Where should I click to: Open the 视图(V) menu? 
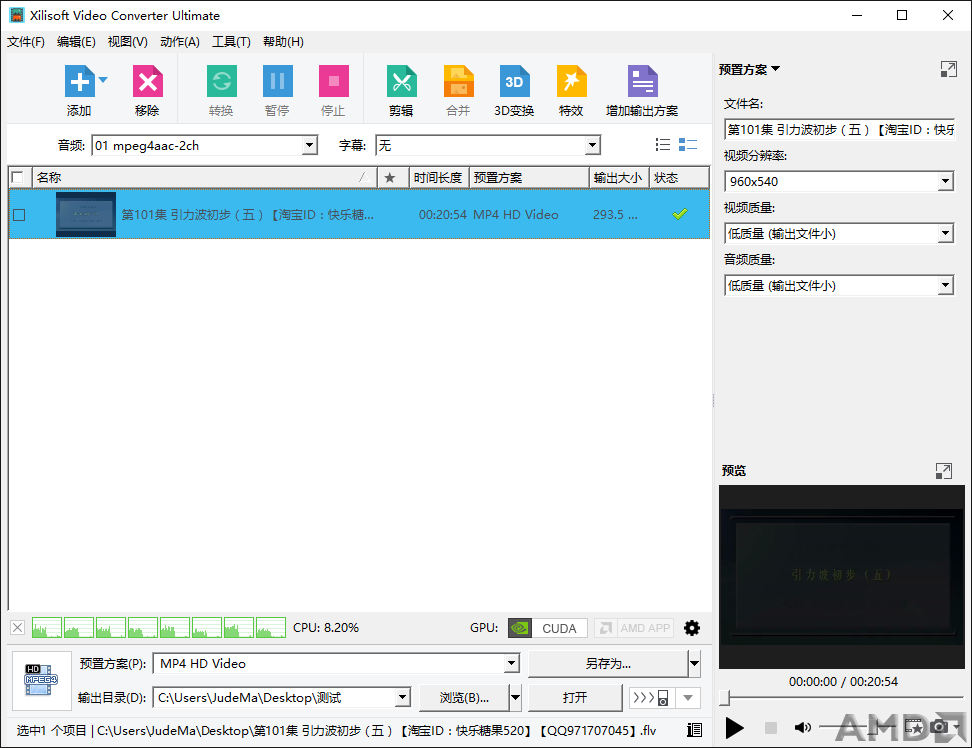click(128, 42)
